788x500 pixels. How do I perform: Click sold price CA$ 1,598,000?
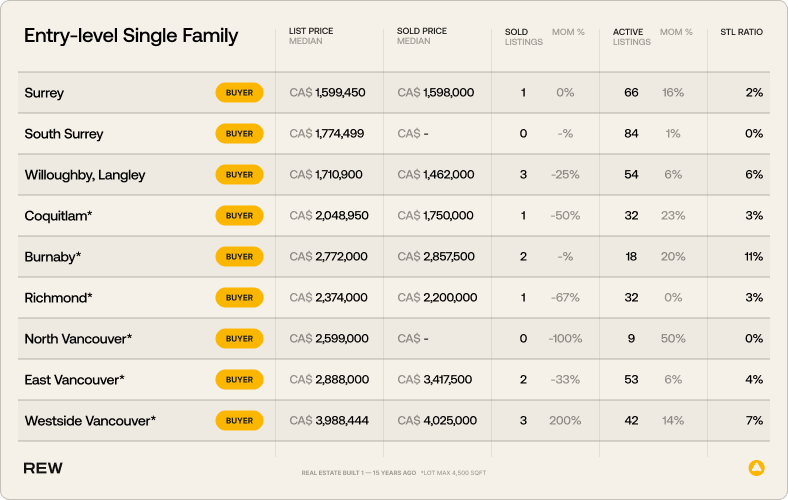point(436,92)
